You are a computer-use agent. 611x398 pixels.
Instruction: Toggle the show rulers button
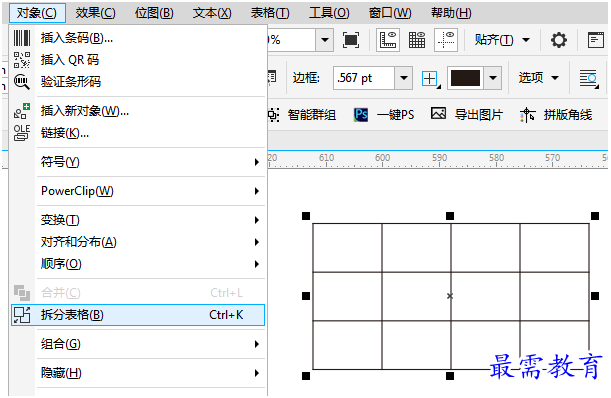click(x=388, y=40)
